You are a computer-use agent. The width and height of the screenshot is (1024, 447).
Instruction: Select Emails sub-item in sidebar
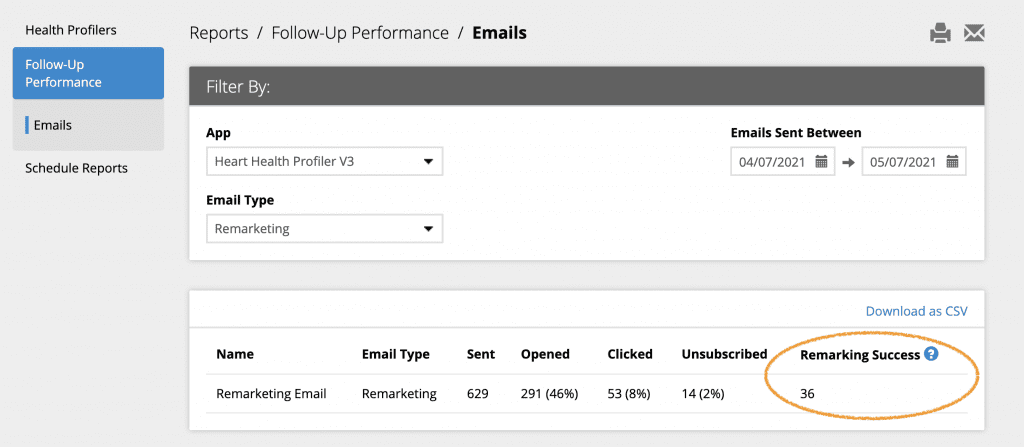coord(52,125)
